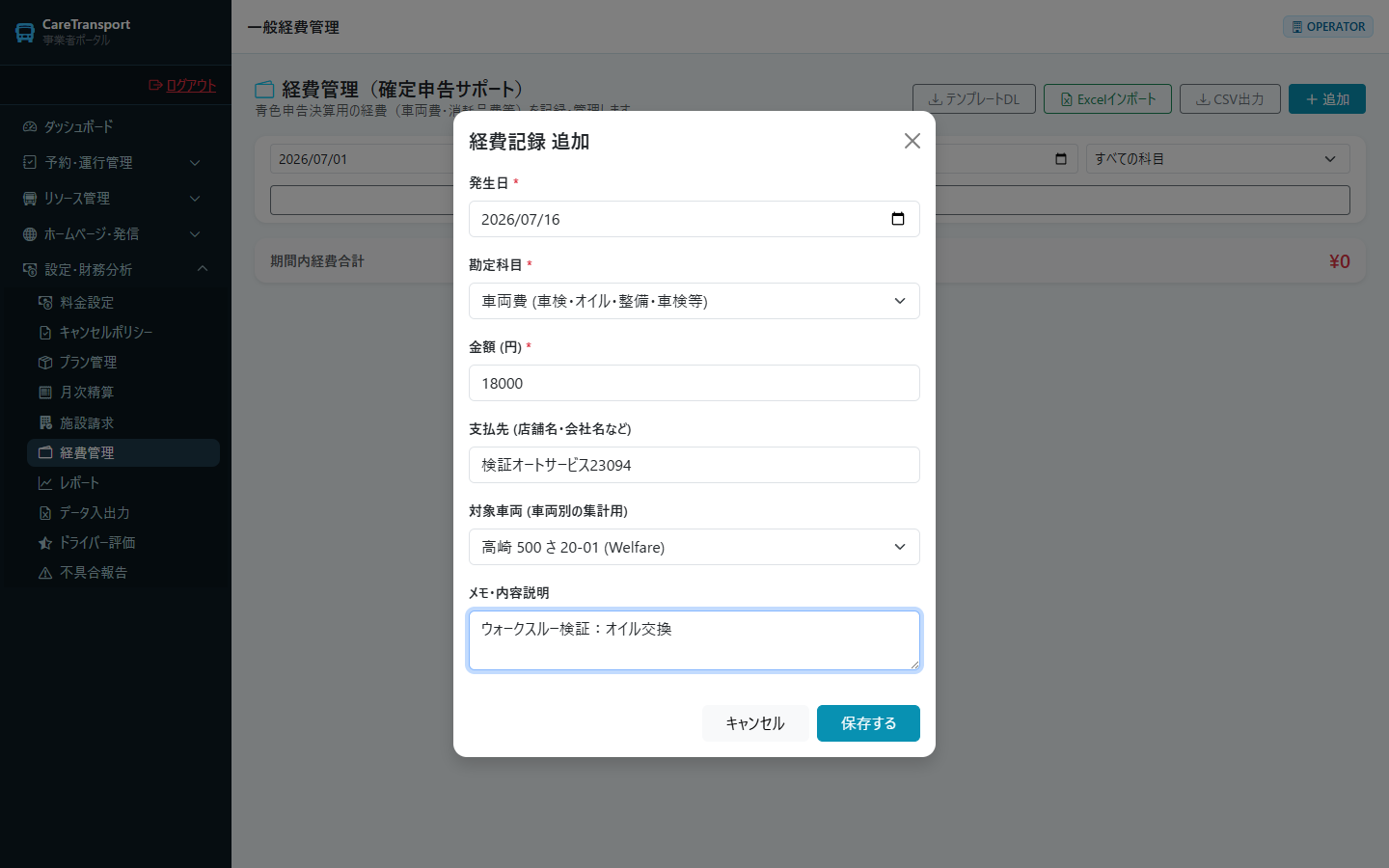Click the レポート chart icon
Viewport: 1389px width, 868px height.
(45, 483)
